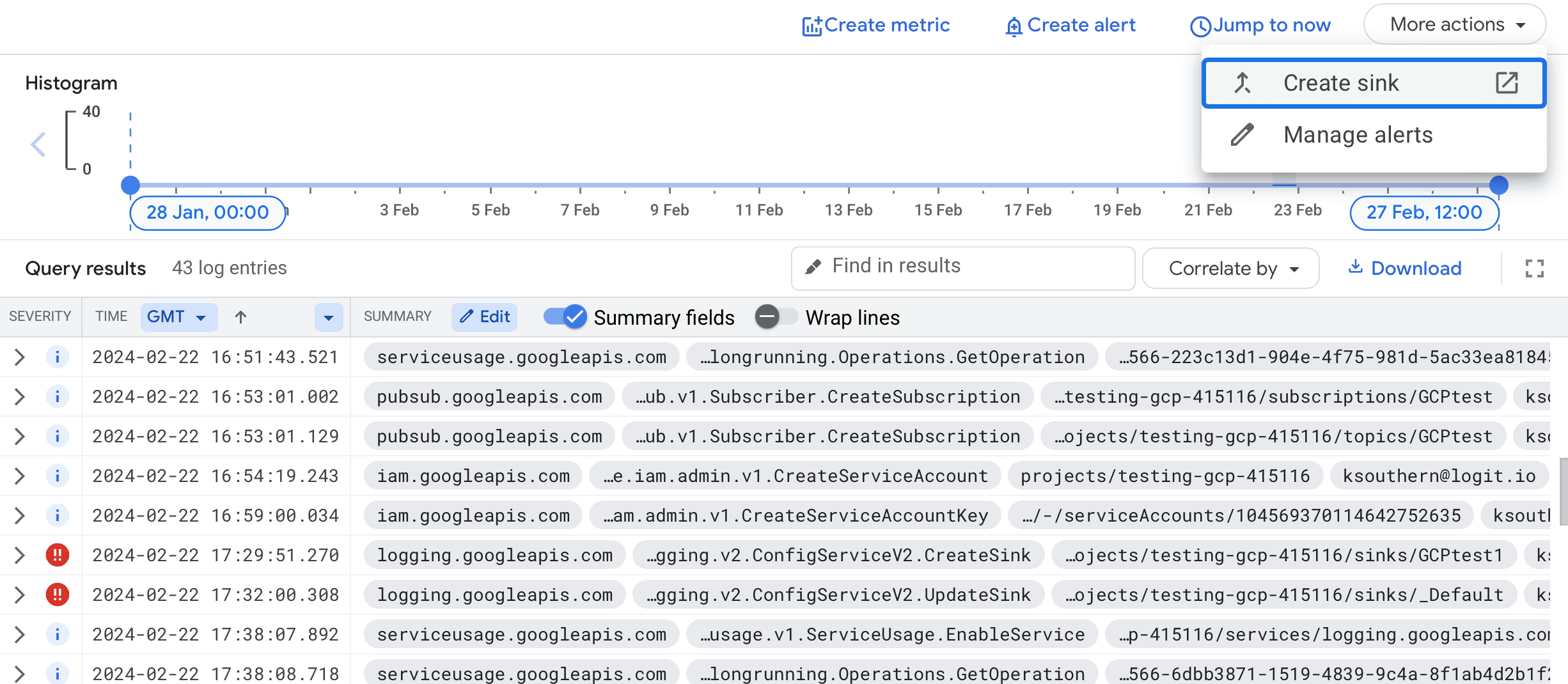Click the histogram previous left arrow
The image size is (1568, 684).
coord(38,144)
